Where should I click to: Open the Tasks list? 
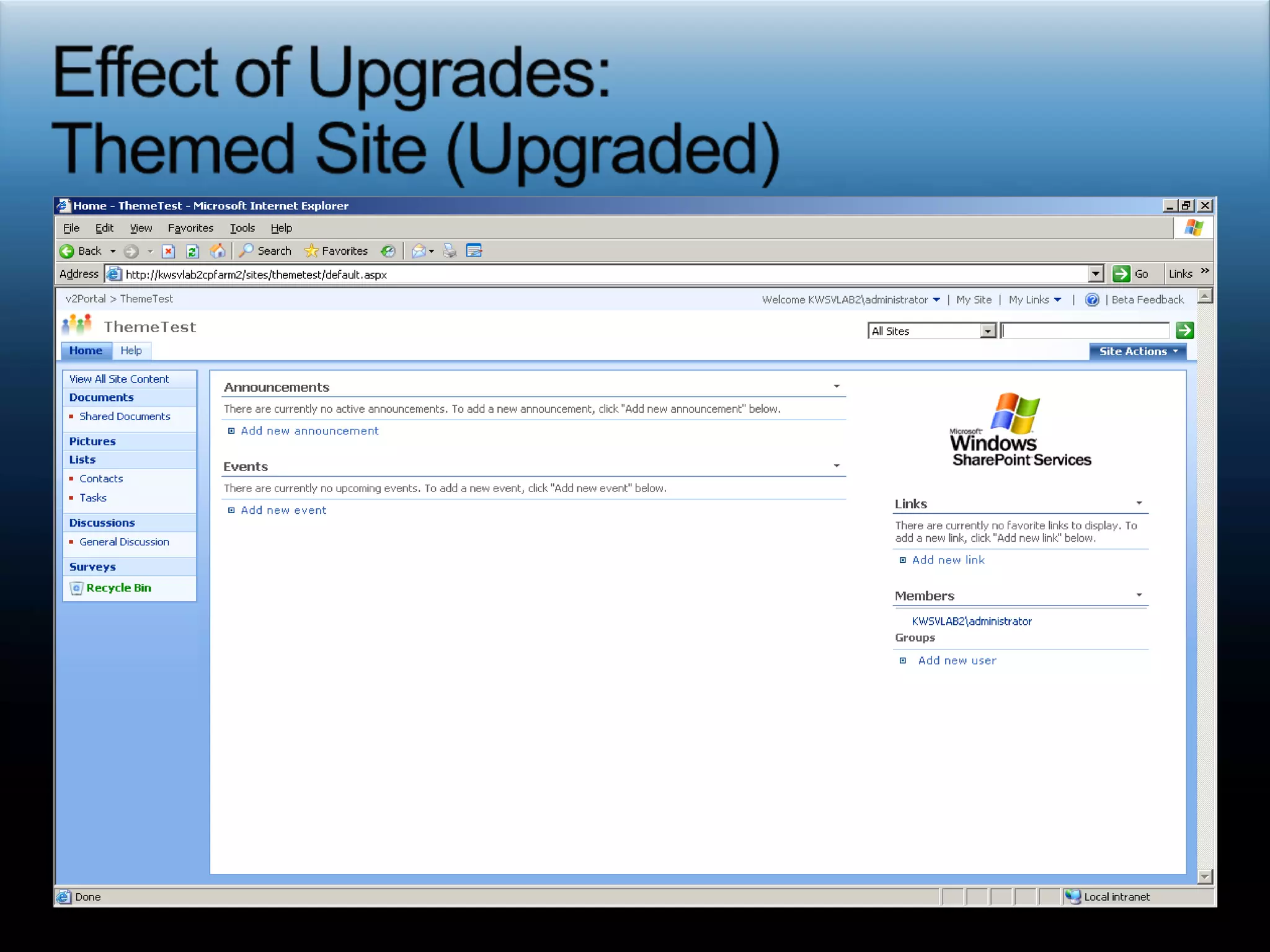93,498
